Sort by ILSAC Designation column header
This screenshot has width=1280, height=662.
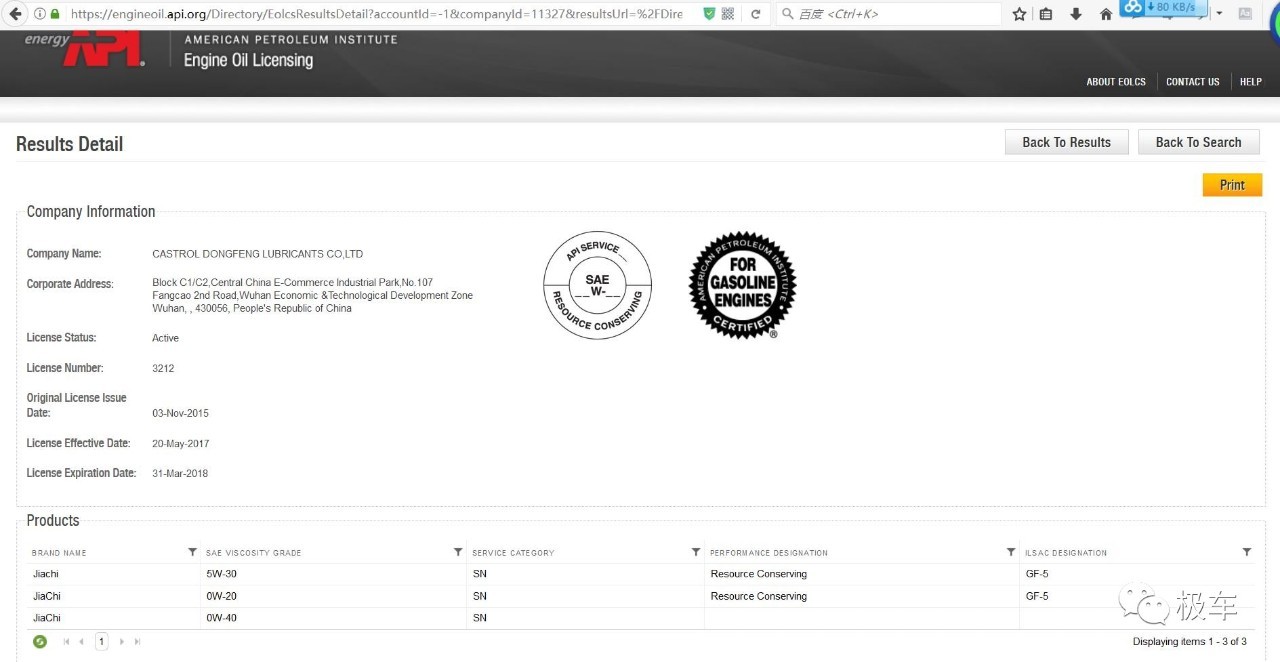pos(1066,553)
